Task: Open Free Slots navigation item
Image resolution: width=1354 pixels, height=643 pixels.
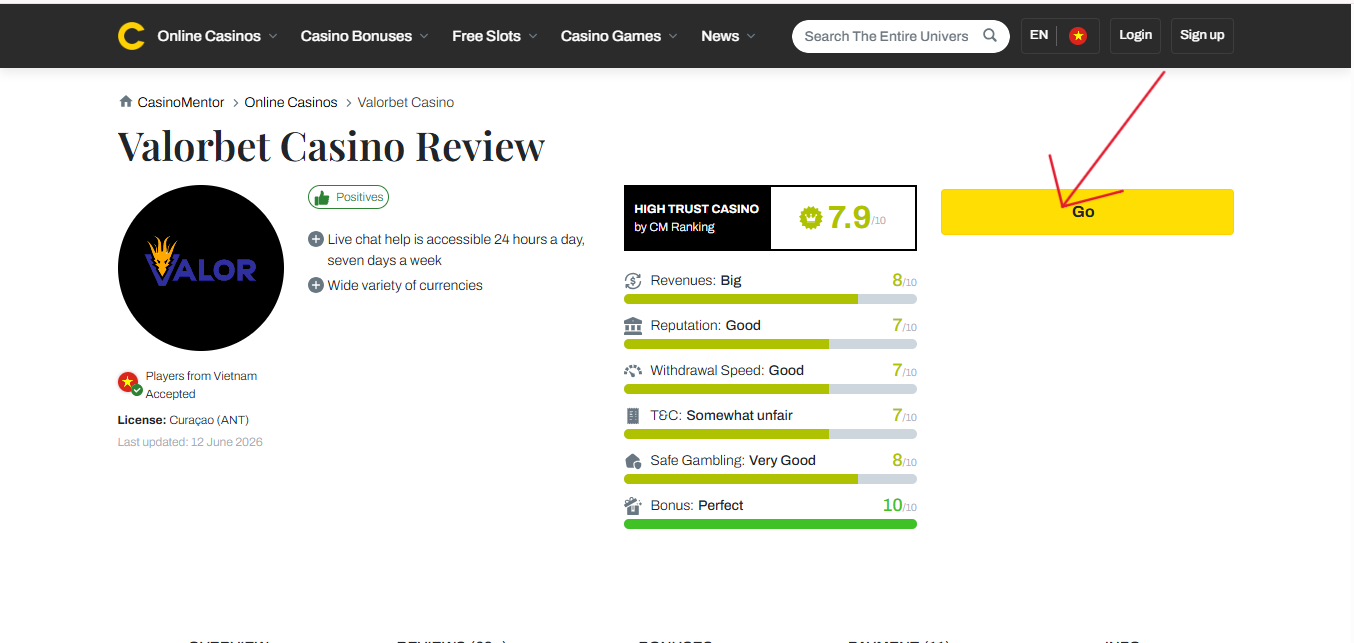Action: pyautogui.click(x=486, y=36)
